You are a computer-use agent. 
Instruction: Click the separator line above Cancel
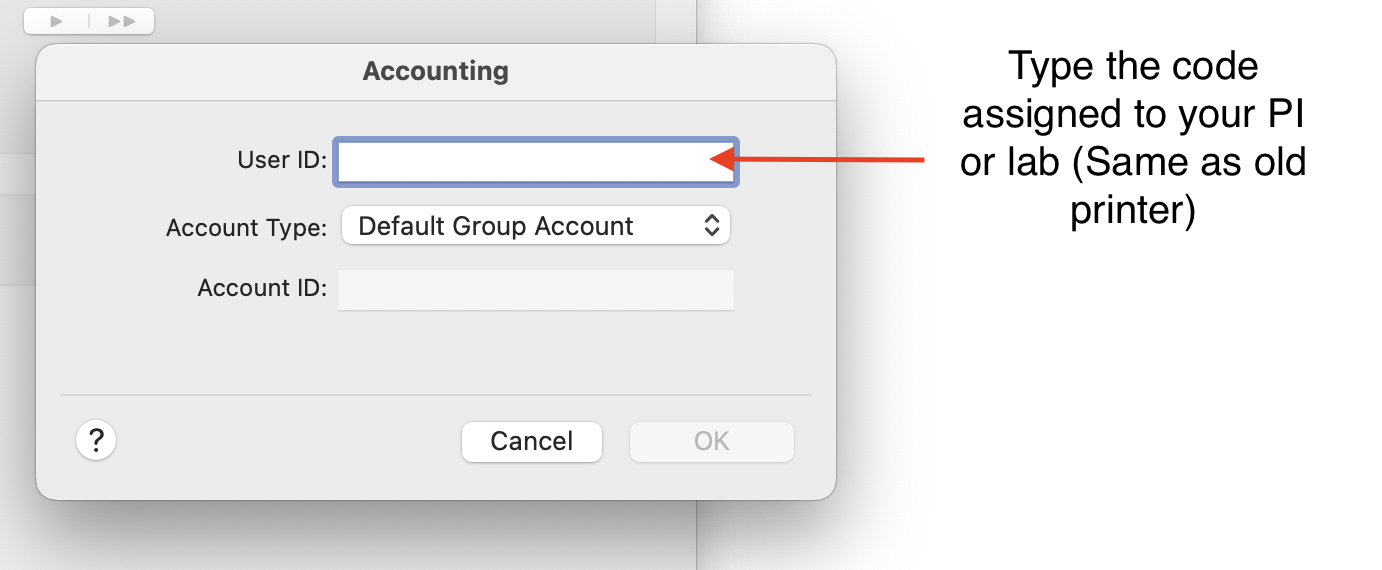click(x=435, y=395)
